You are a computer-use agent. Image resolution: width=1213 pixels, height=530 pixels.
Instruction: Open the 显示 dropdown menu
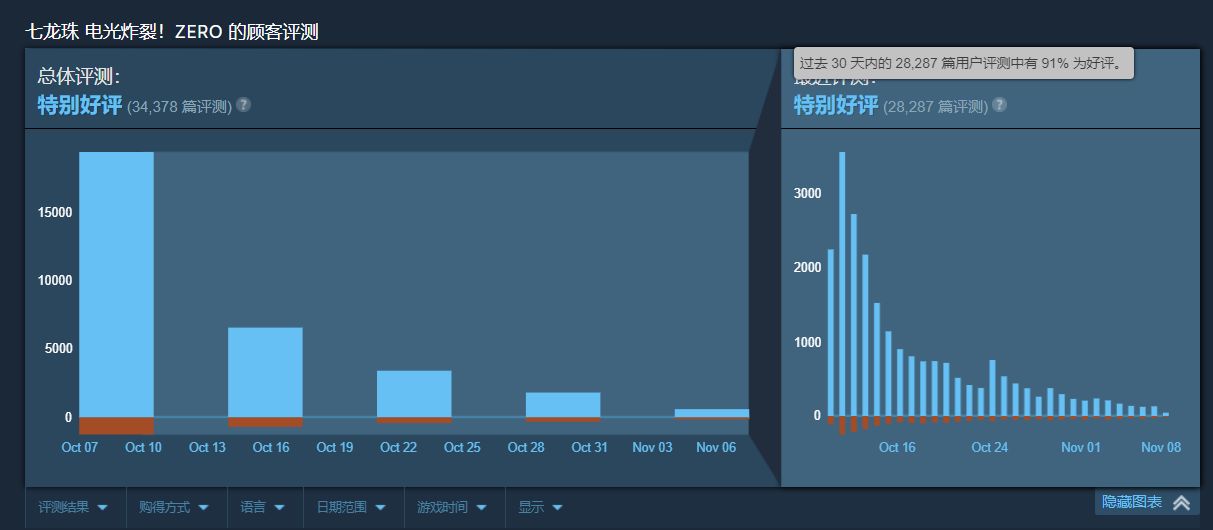point(540,507)
